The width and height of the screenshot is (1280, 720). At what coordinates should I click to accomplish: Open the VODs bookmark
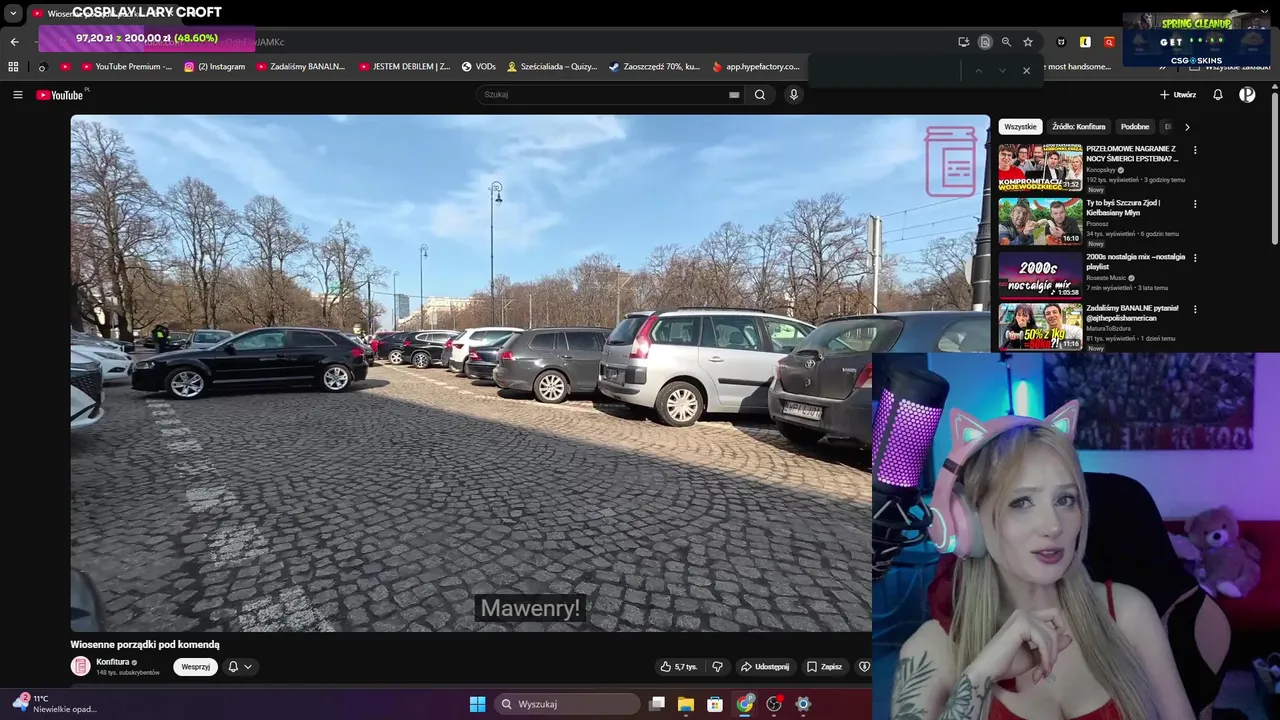click(478, 67)
